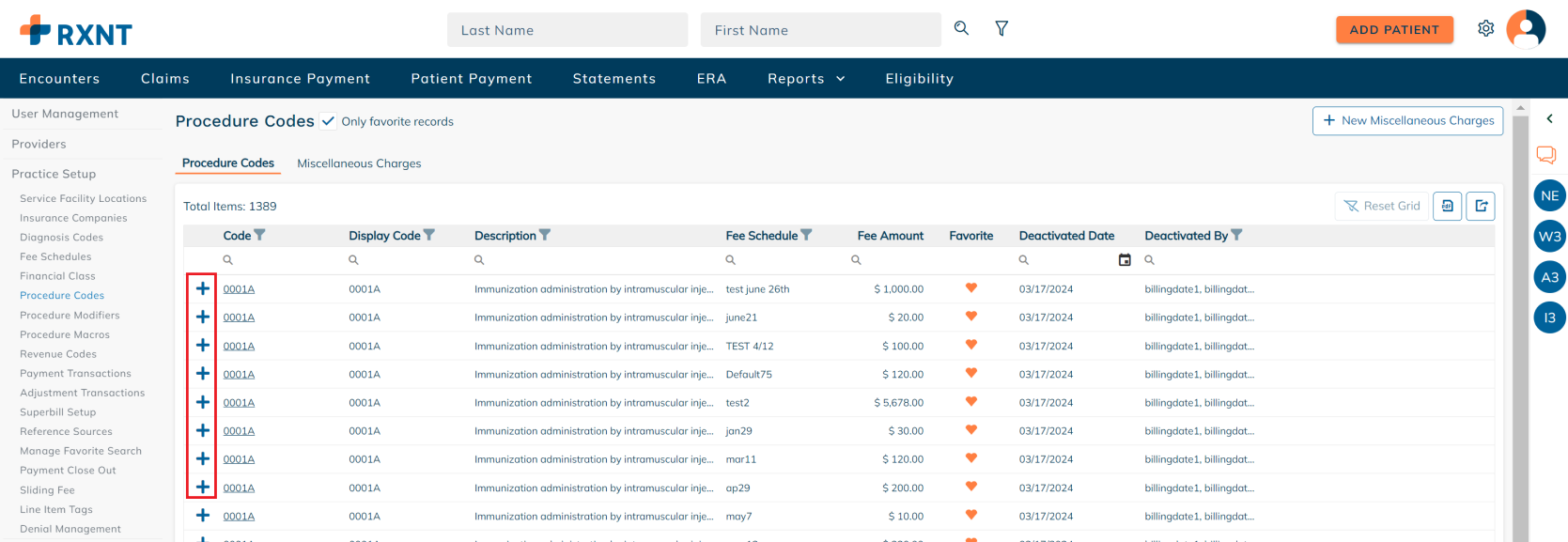Expand the may7 row

[203, 516]
